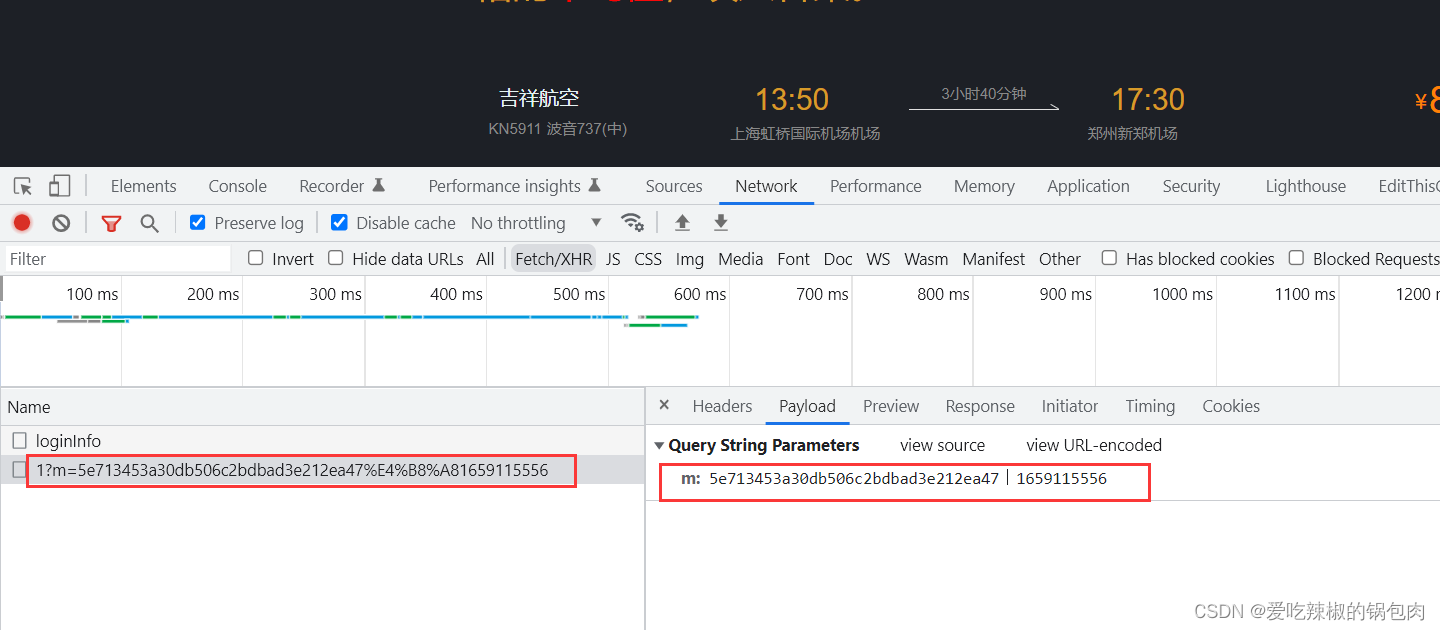Toggle the Preserve log checkbox

pos(198,222)
